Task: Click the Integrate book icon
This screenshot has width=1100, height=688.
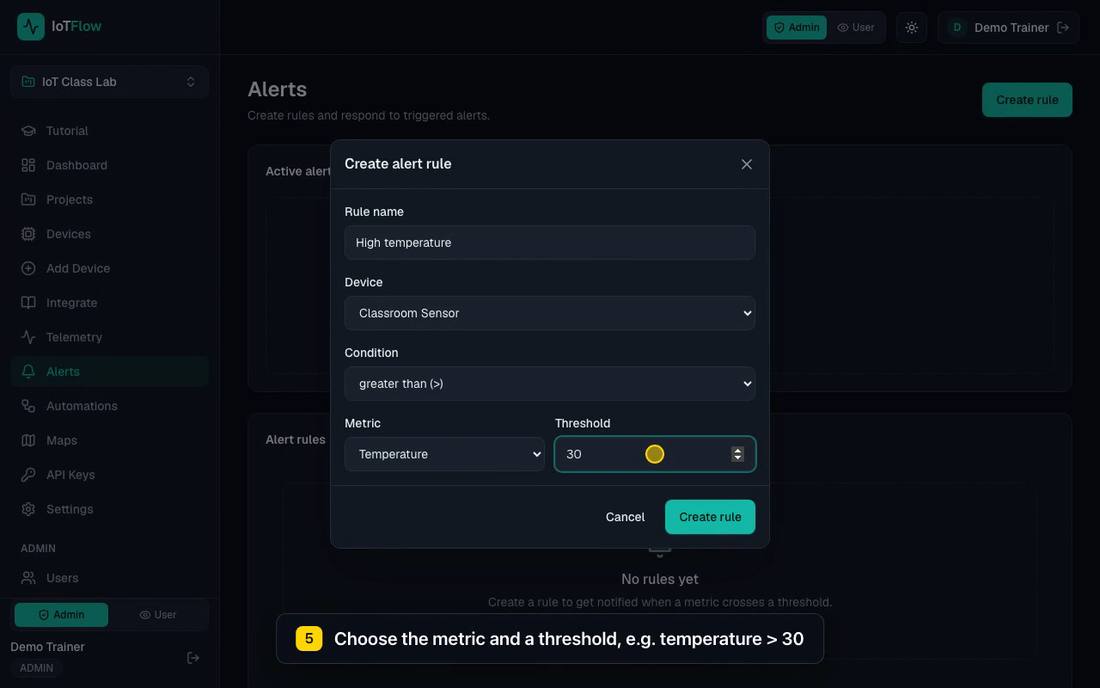Action: (28, 303)
